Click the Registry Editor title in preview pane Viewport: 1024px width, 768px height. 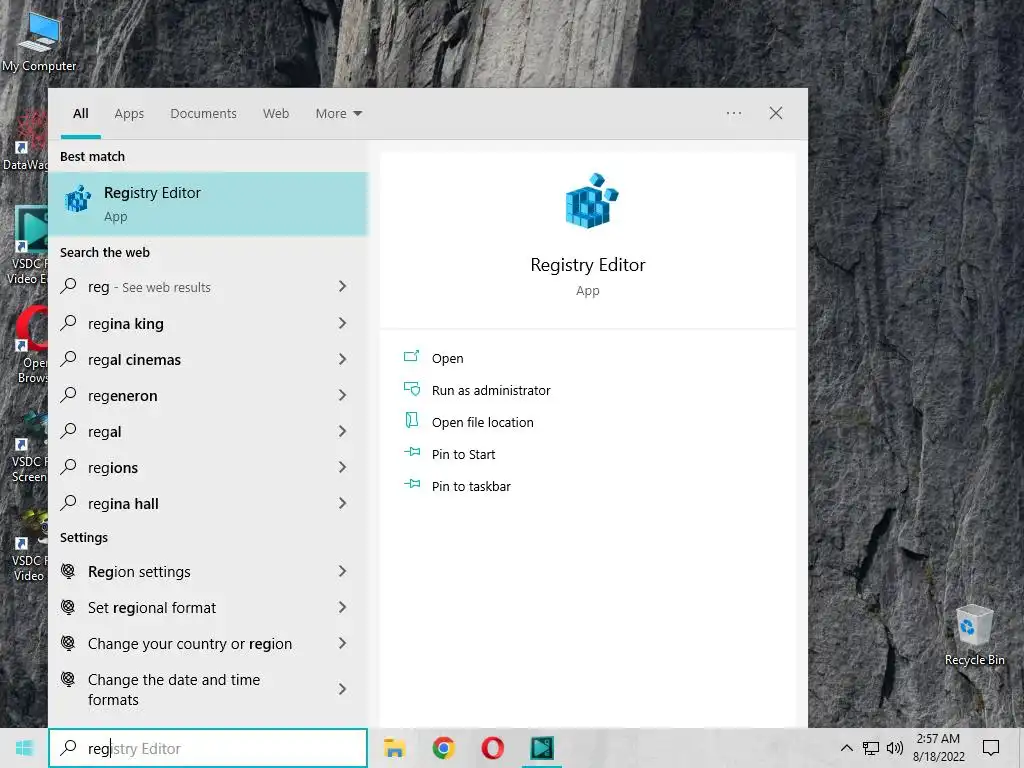(588, 264)
